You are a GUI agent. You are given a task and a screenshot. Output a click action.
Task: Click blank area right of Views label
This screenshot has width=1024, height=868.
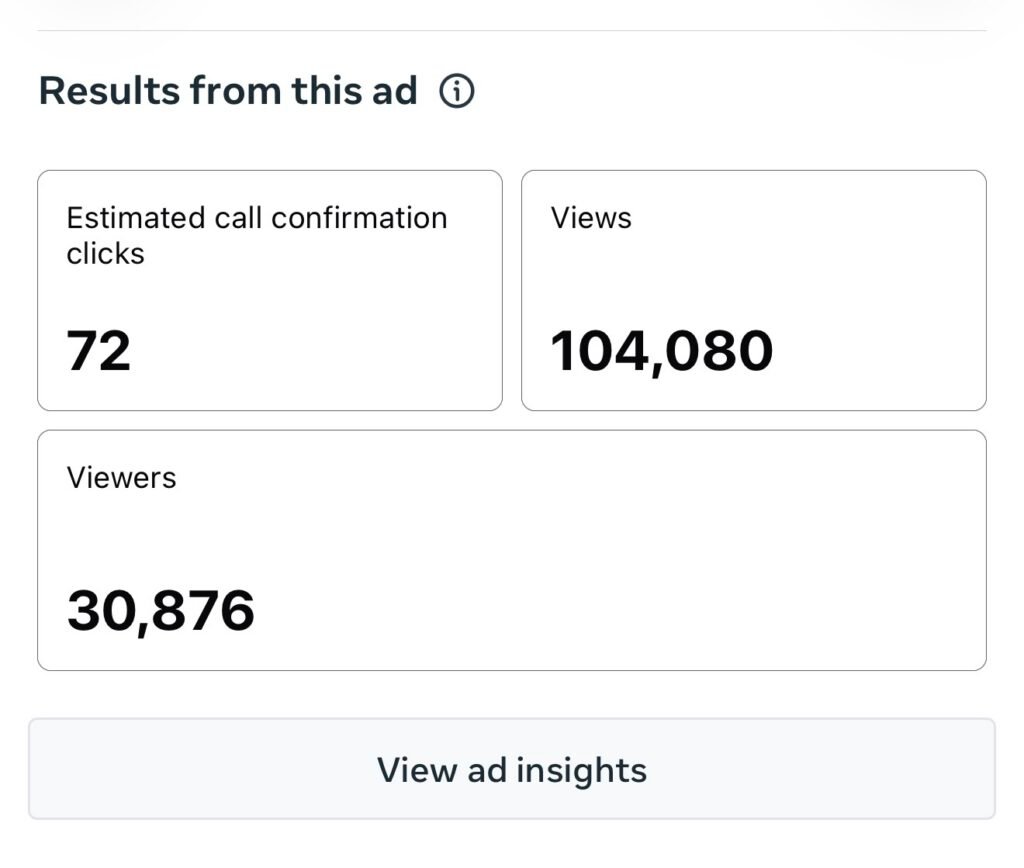click(820, 218)
